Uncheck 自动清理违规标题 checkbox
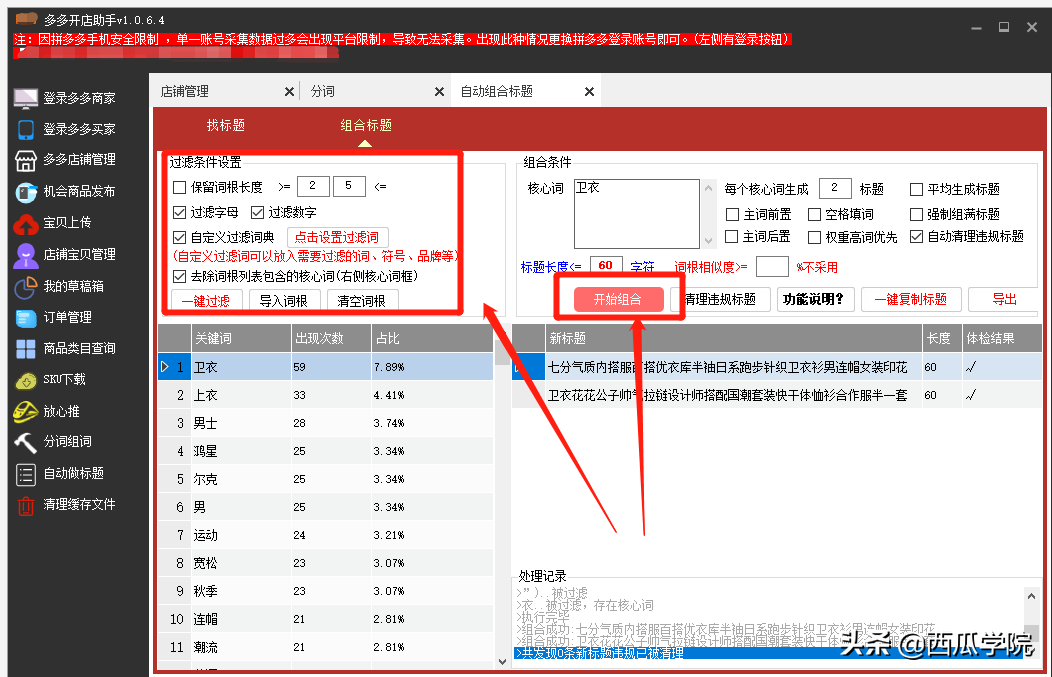 click(x=916, y=237)
